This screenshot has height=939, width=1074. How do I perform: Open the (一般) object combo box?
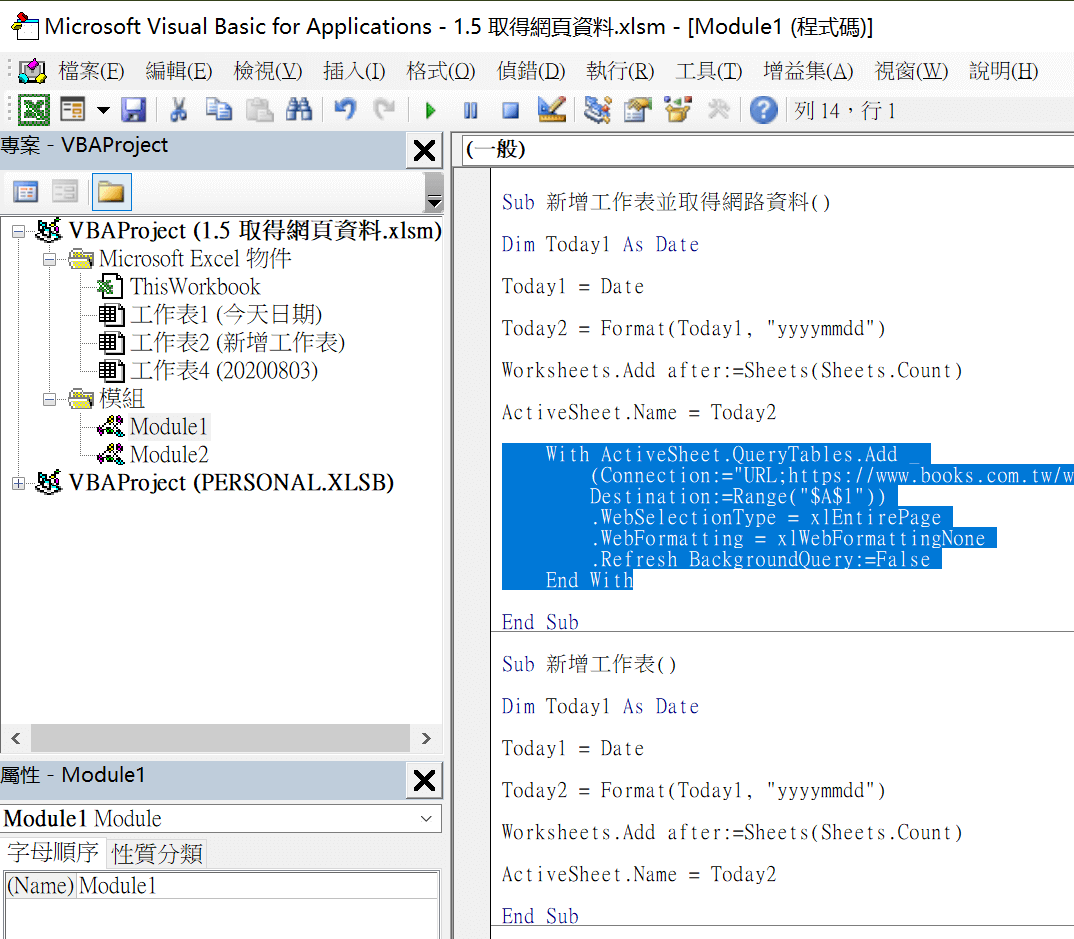[x=766, y=150]
